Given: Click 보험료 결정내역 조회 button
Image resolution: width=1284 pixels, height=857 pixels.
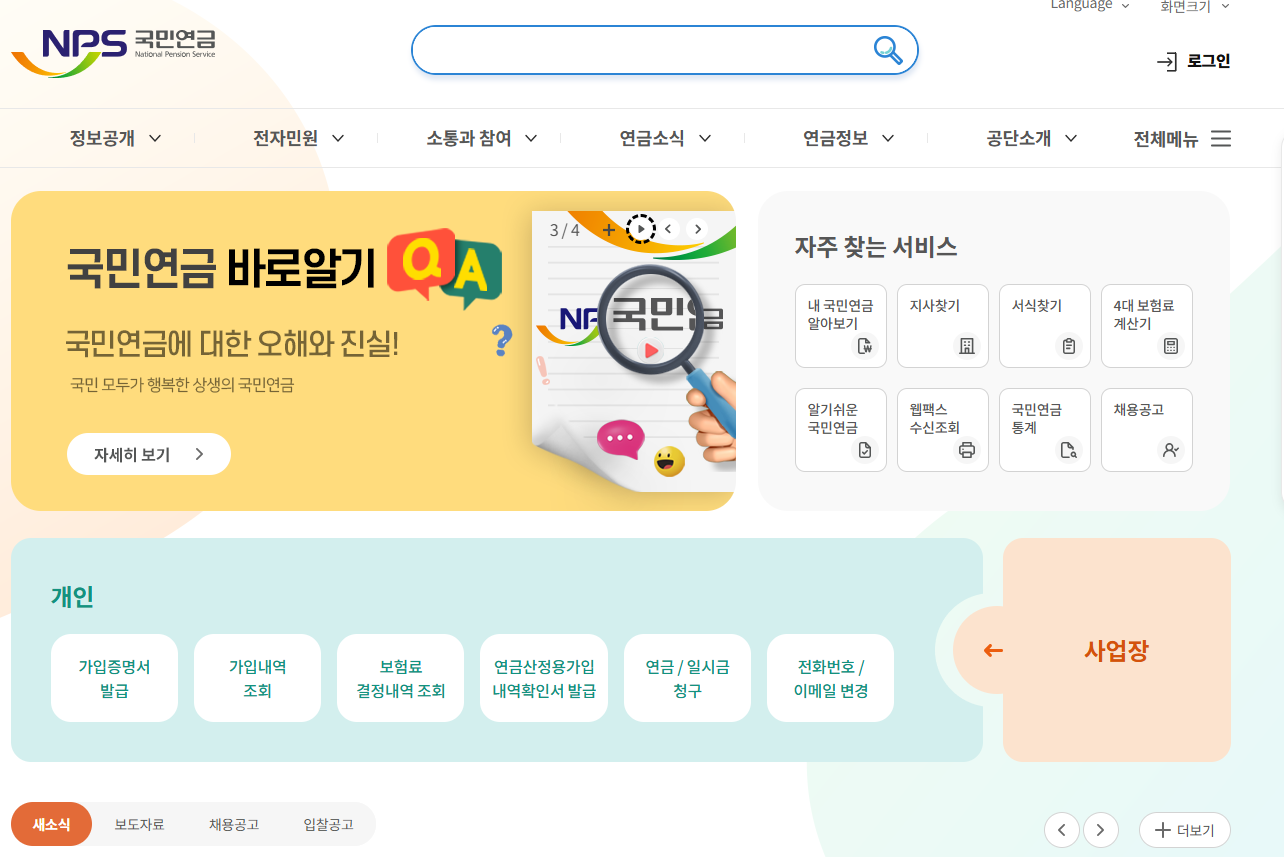Looking at the screenshot, I should (x=400, y=678).
